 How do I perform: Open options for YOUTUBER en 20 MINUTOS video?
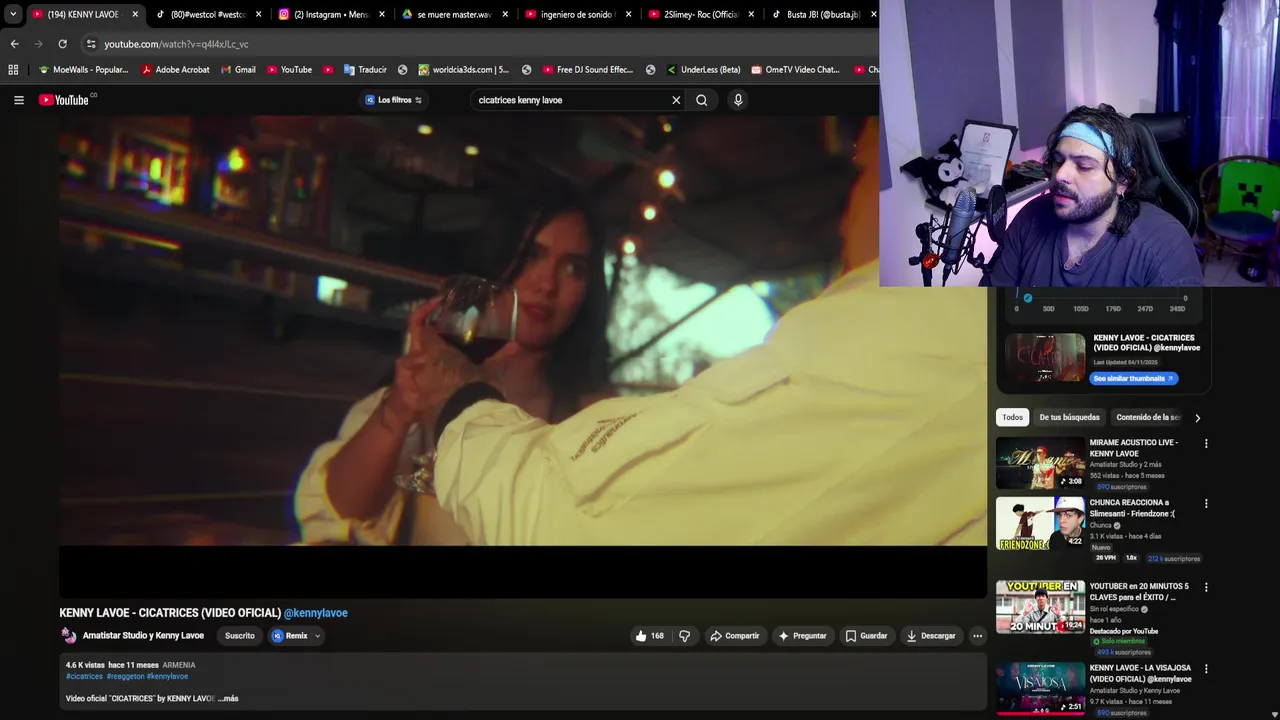1206,587
